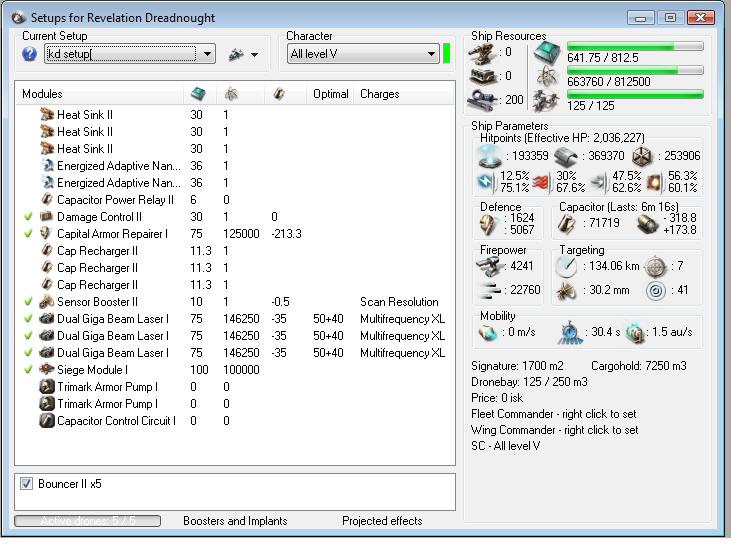
Task: Open the Current Setup dropdown arrow
Action: (207, 54)
